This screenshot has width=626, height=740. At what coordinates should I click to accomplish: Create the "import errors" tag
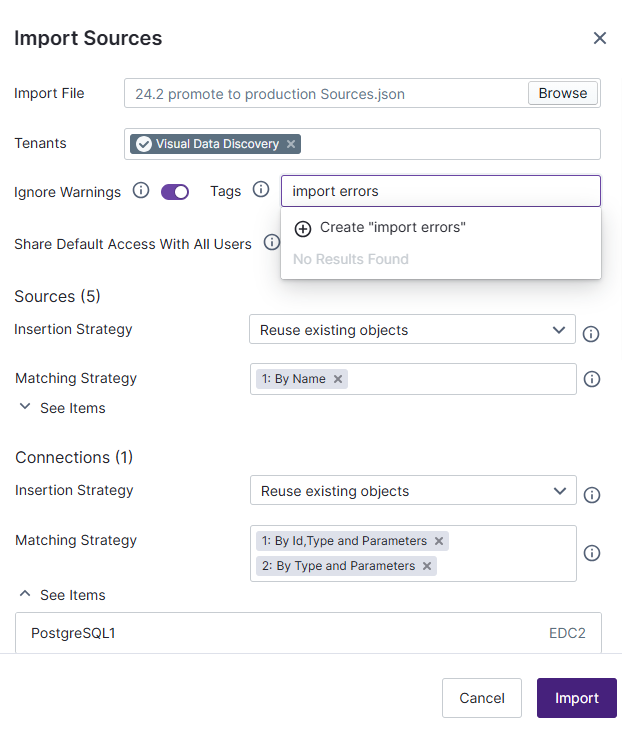point(440,227)
